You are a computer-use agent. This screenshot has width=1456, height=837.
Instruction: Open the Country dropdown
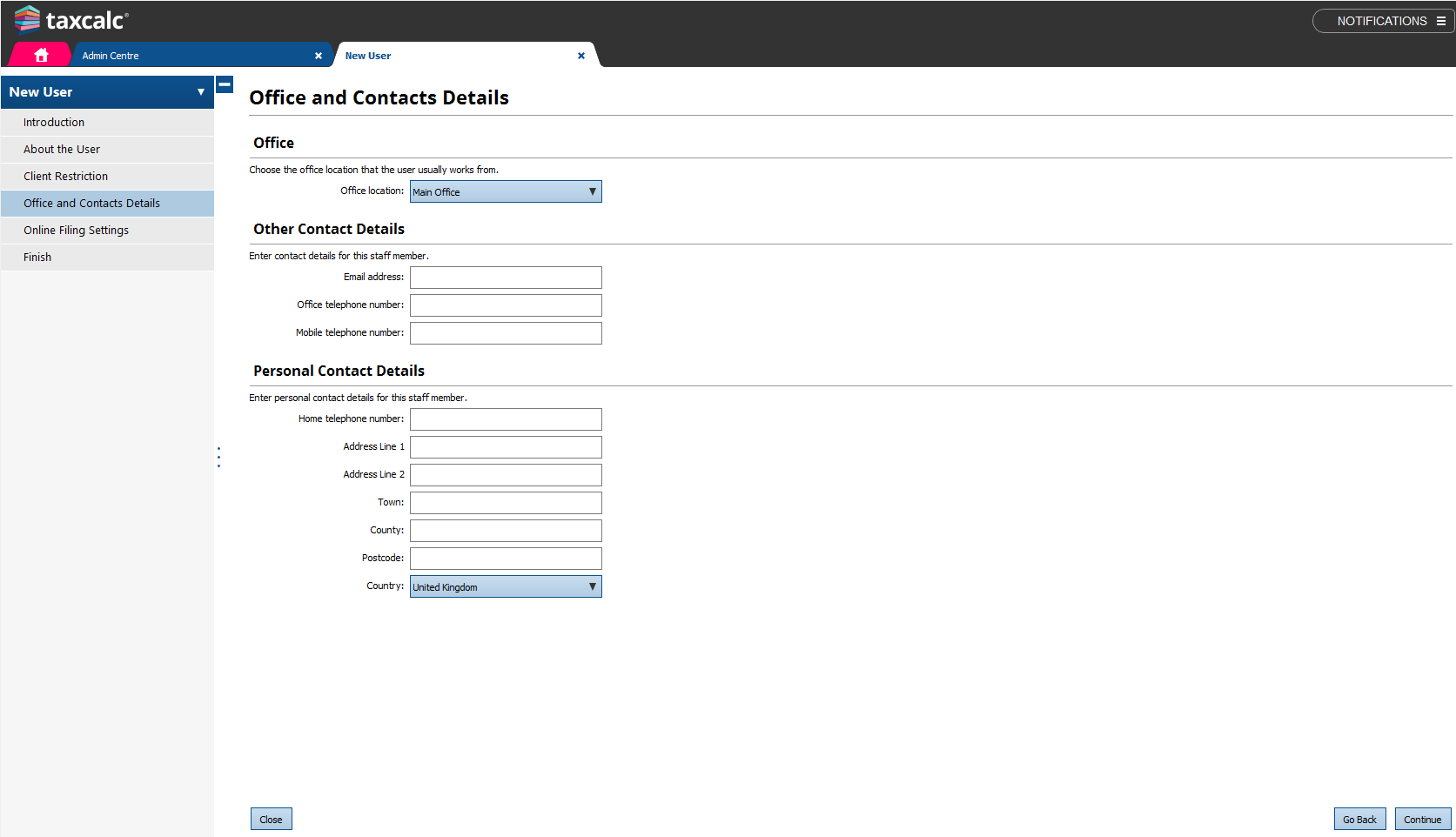506,586
